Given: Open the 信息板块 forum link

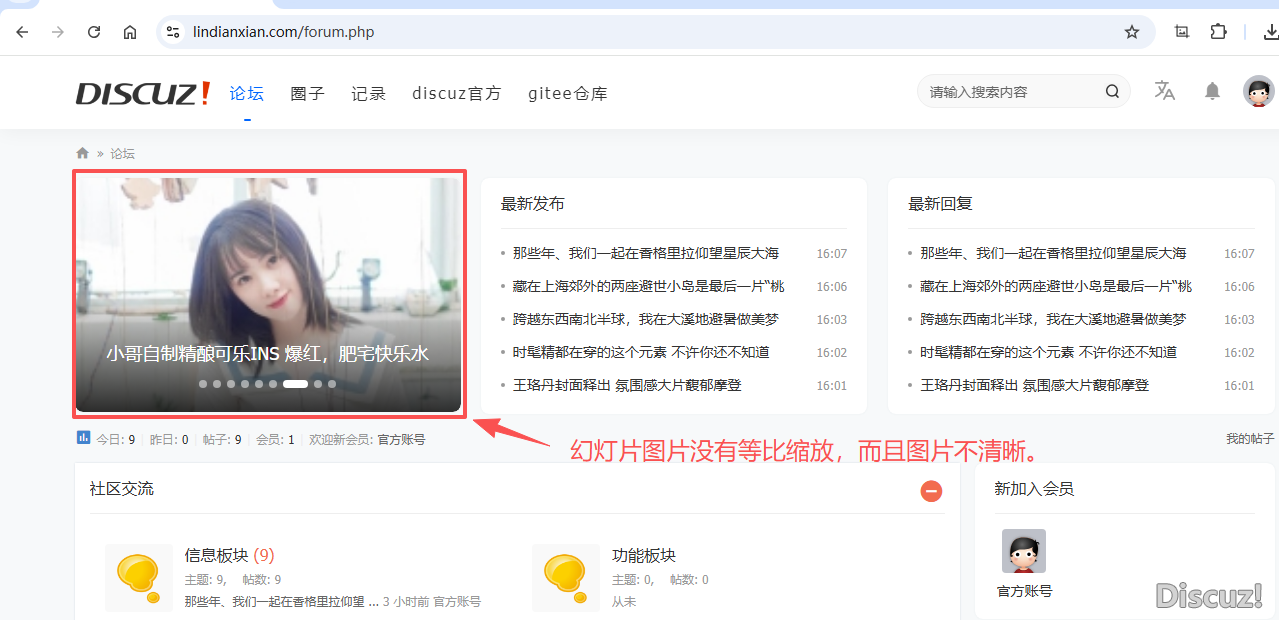Looking at the screenshot, I should tap(216, 555).
